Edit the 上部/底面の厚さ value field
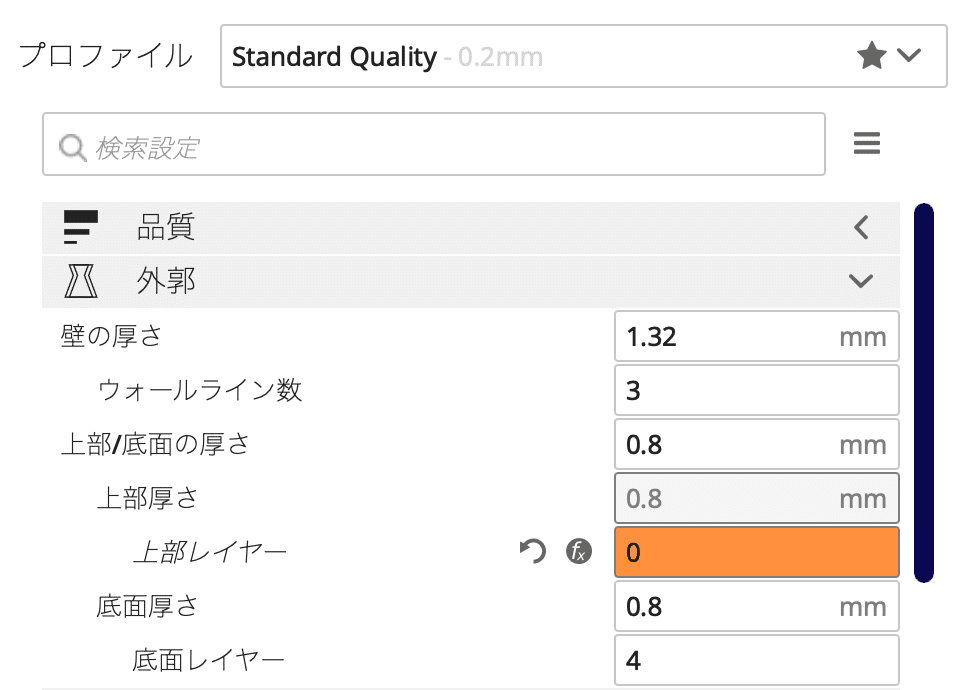The height and width of the screenshot is (690, 968). coord(730,444)
